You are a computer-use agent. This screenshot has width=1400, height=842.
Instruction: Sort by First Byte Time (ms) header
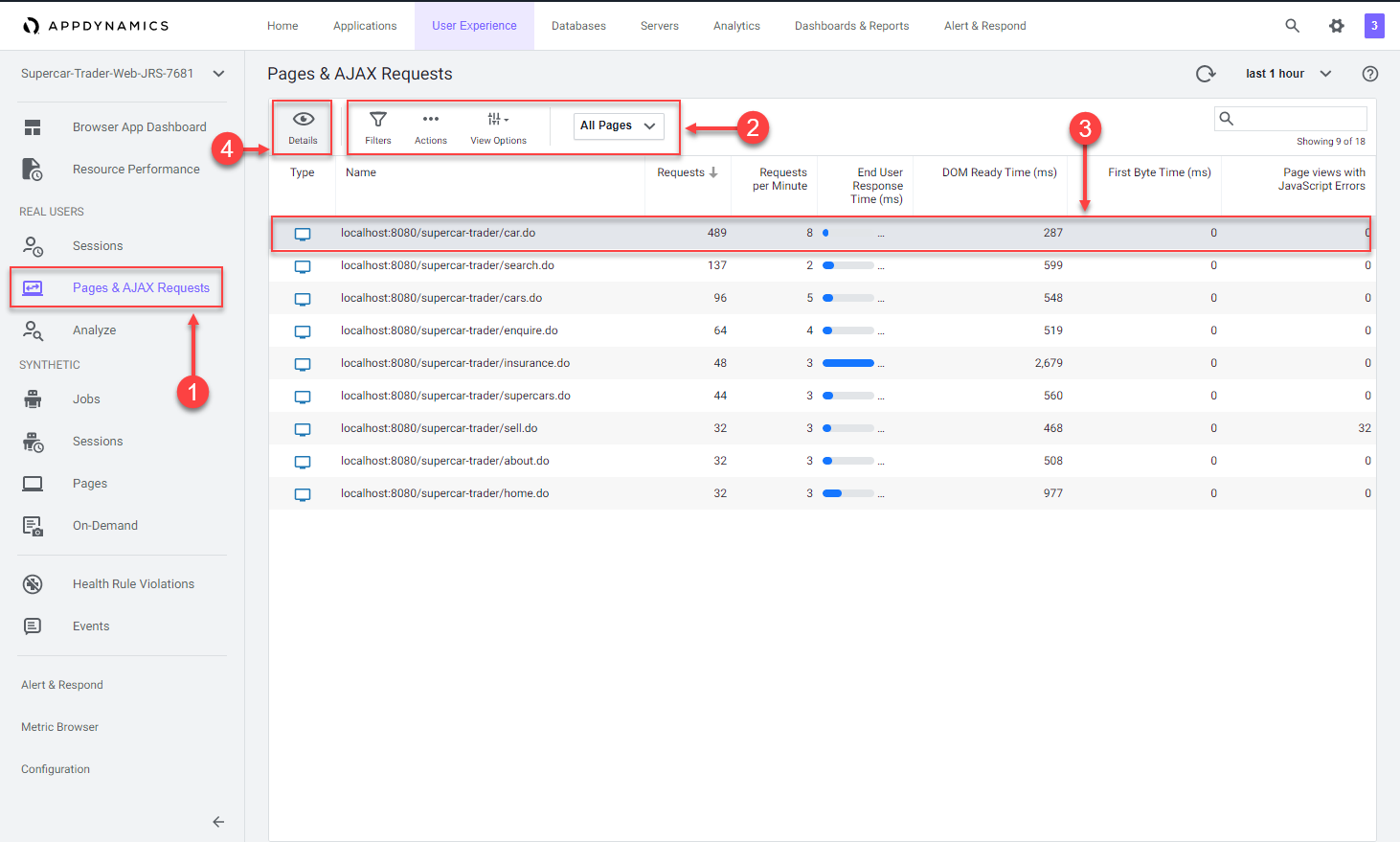coord(1160,172)
